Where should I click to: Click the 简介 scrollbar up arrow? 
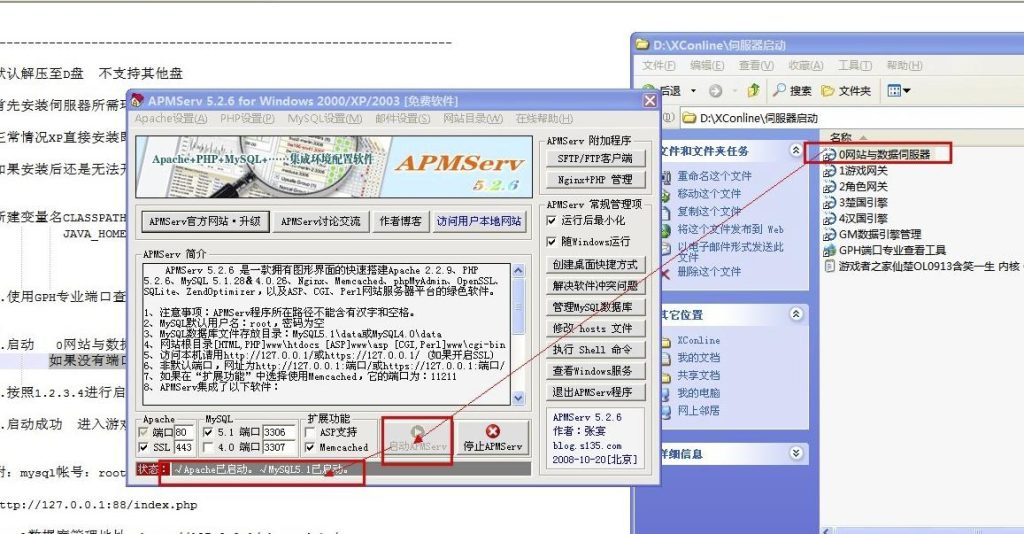point(519,270)
